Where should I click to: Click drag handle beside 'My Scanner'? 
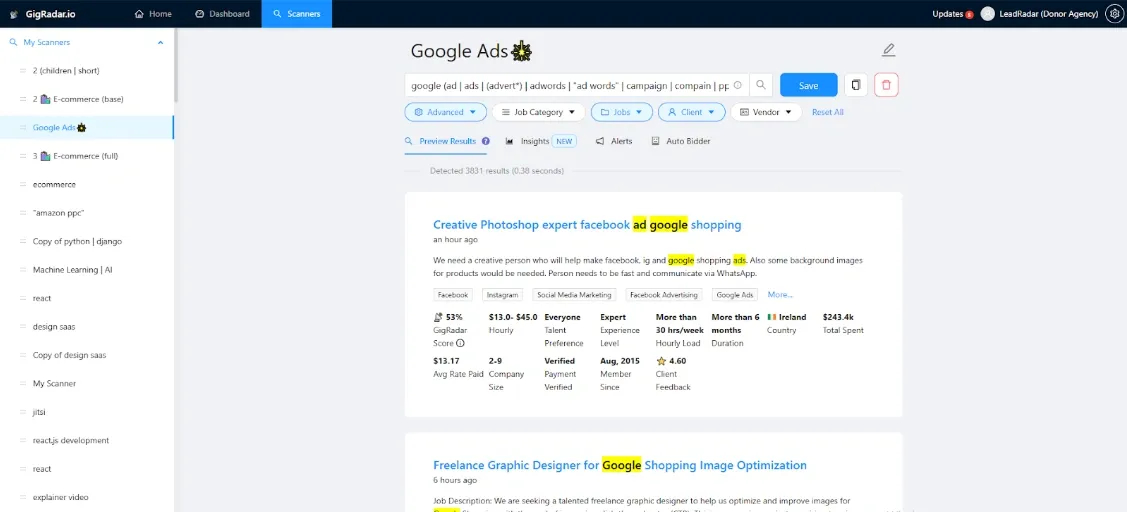pos(23,383)
